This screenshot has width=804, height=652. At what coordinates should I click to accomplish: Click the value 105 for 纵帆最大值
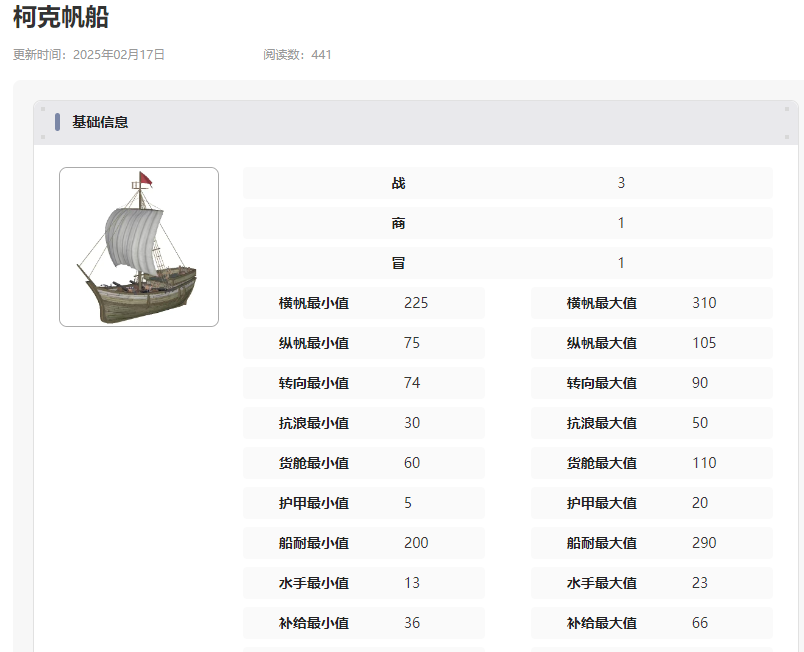coord(704,343)
